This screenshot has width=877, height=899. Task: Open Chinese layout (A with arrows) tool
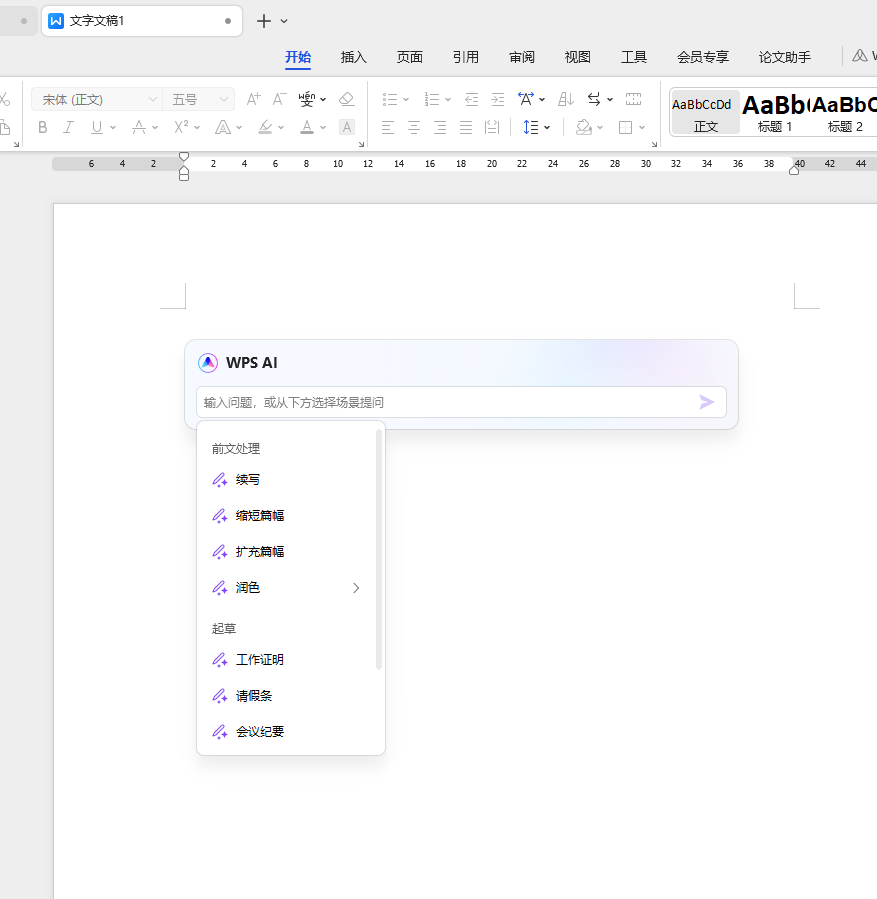click(x=526, y=99)
